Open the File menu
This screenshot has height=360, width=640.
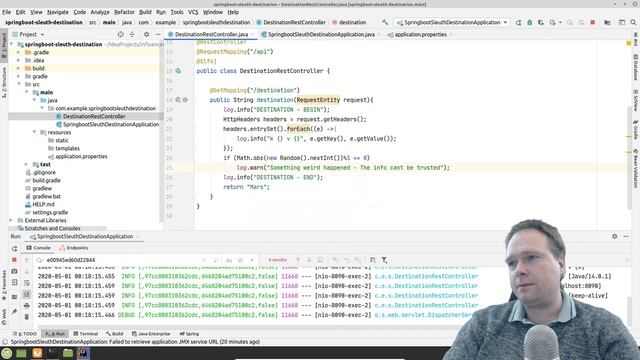tap(7, 12)
